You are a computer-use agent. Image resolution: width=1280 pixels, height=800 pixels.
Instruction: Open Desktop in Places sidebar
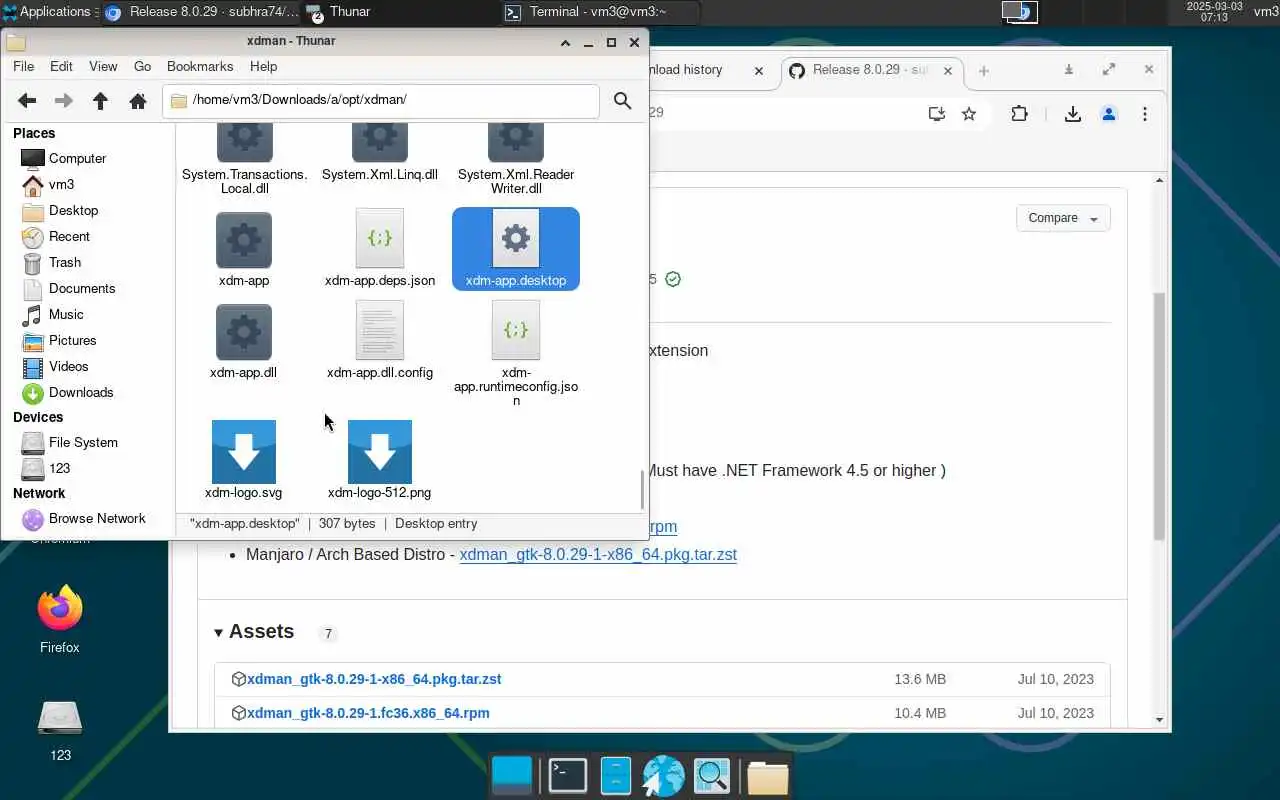(73, 210)
